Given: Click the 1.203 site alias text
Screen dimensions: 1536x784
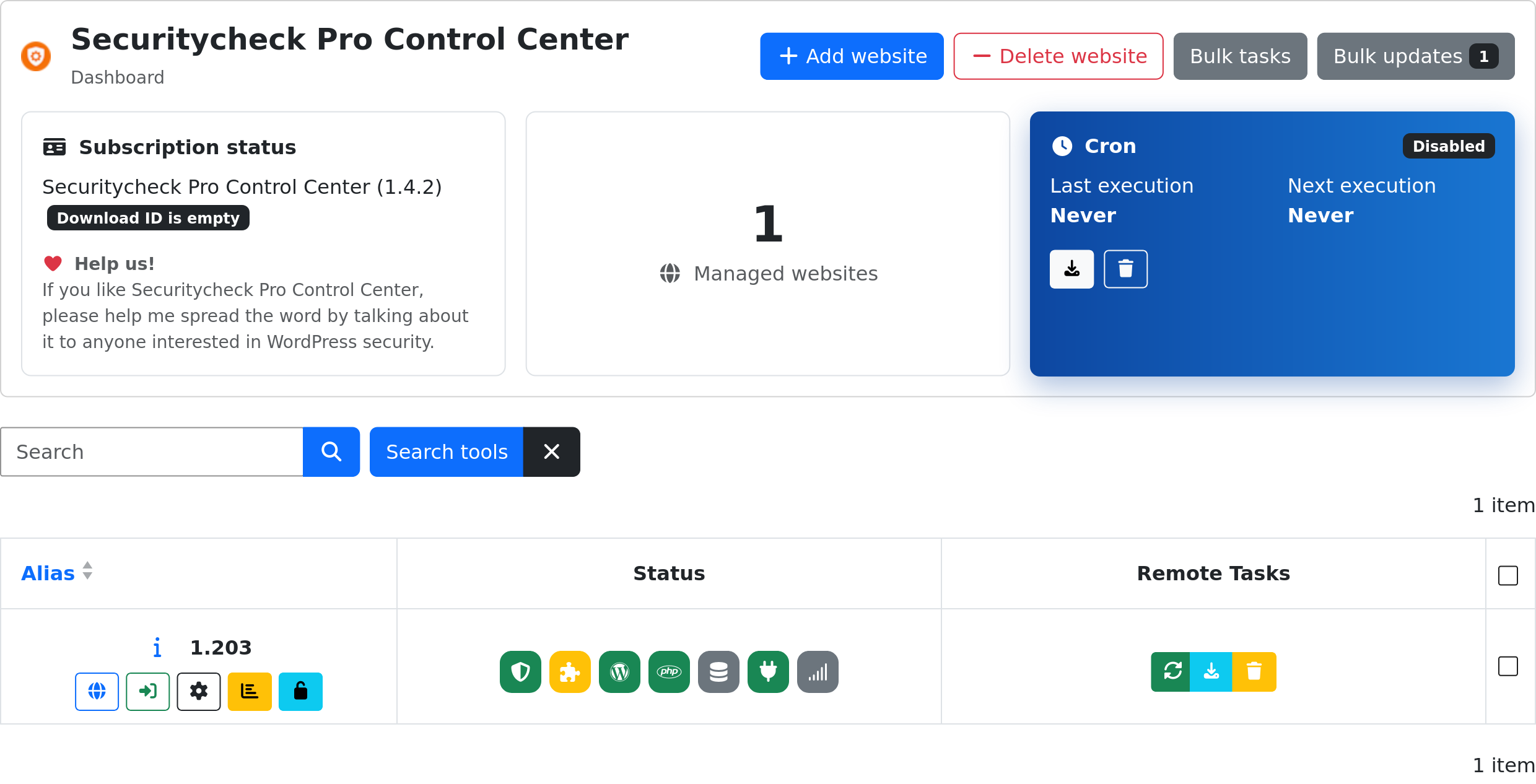Looking at the screenshot, I should (220, 648).
